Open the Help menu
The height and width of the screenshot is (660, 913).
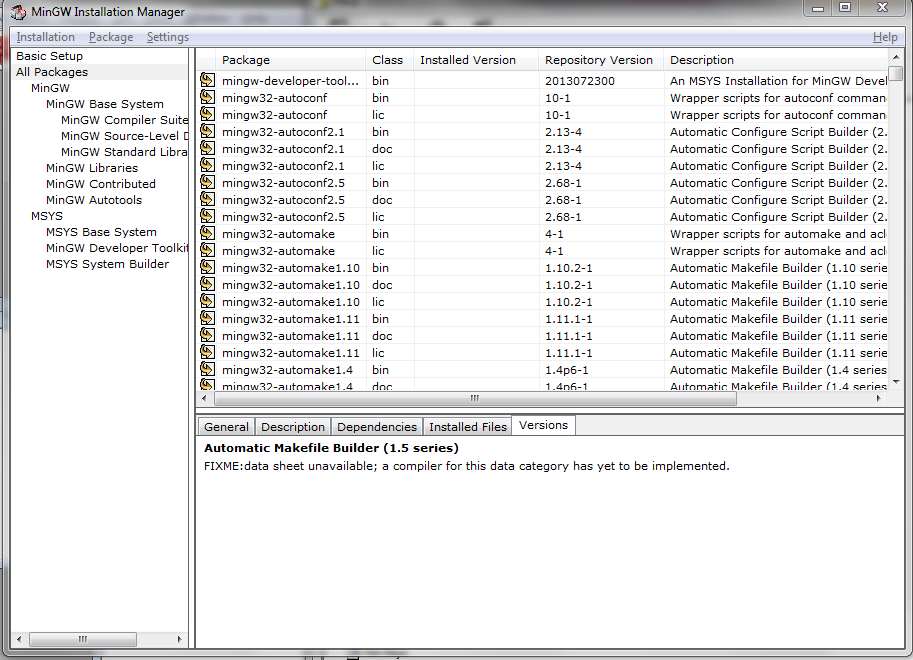click(x=884, y=37)
